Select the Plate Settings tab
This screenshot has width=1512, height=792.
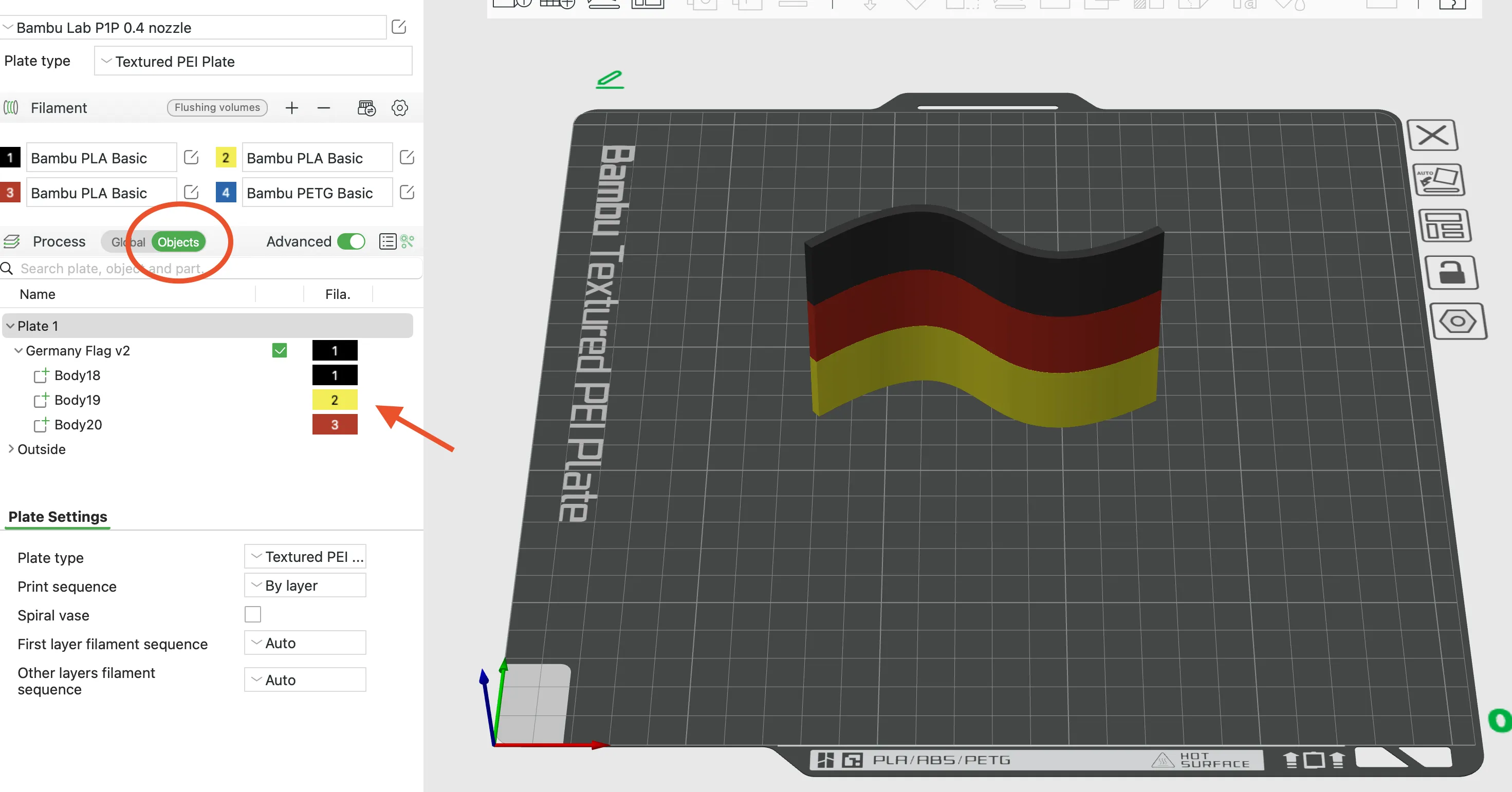click(x=58, y=517)
